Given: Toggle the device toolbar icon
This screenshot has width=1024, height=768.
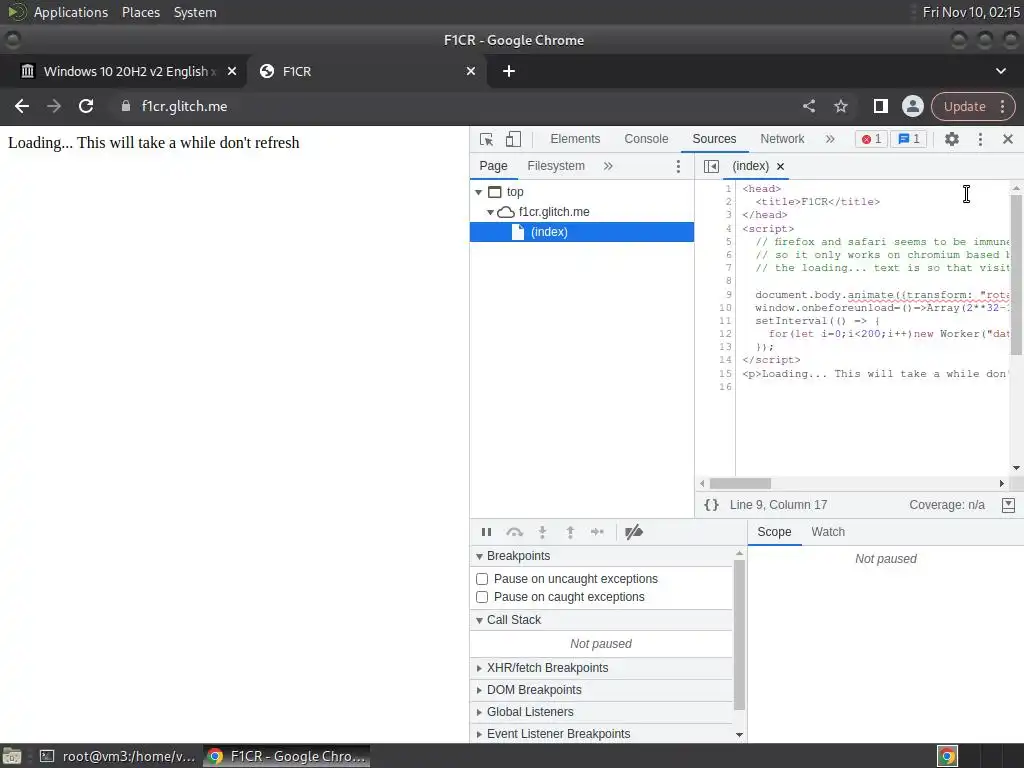Looking at the screenshot, I should coord(513,139).
